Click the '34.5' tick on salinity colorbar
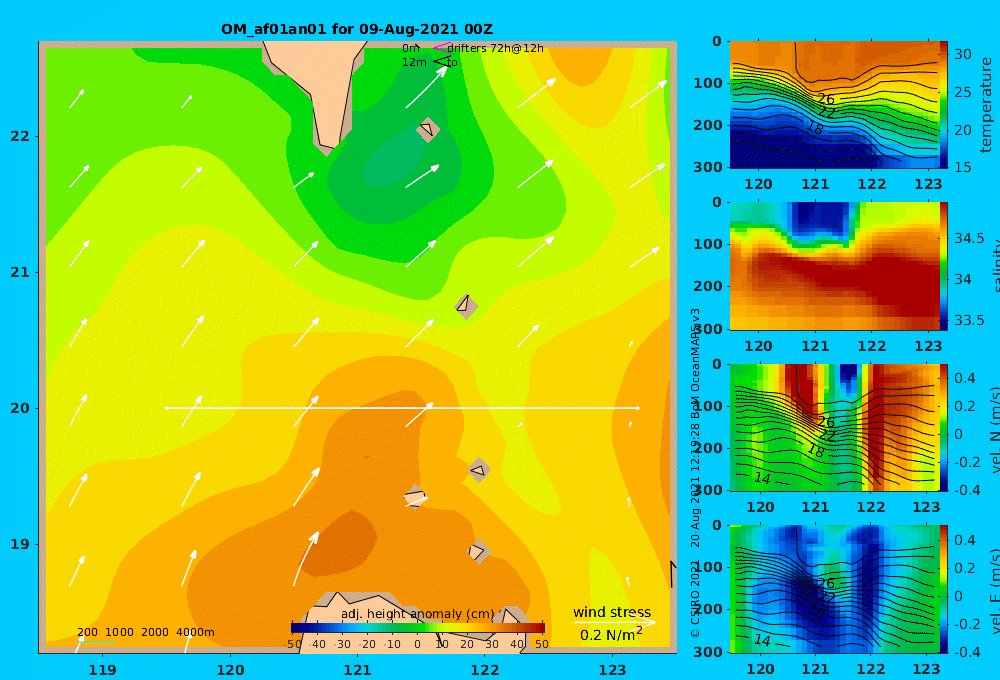Screen dimensions: 1000x680 click(x=969, y=238)
